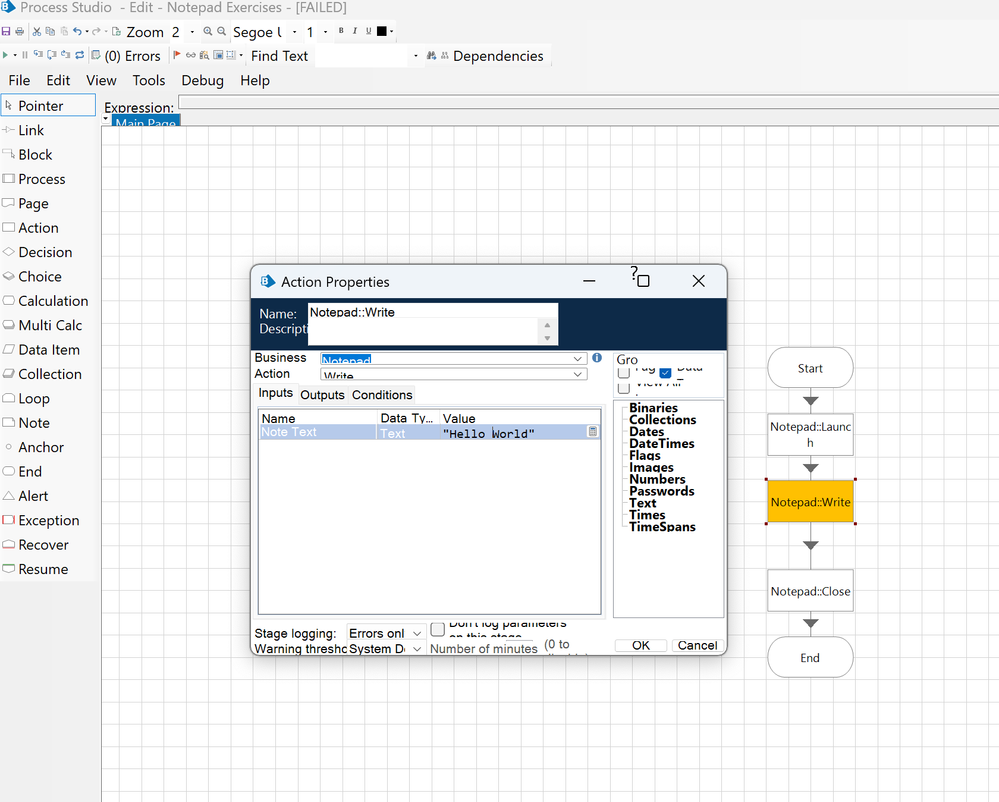
Task: Open the Stage logging dropdown
Action: [417, 634]
